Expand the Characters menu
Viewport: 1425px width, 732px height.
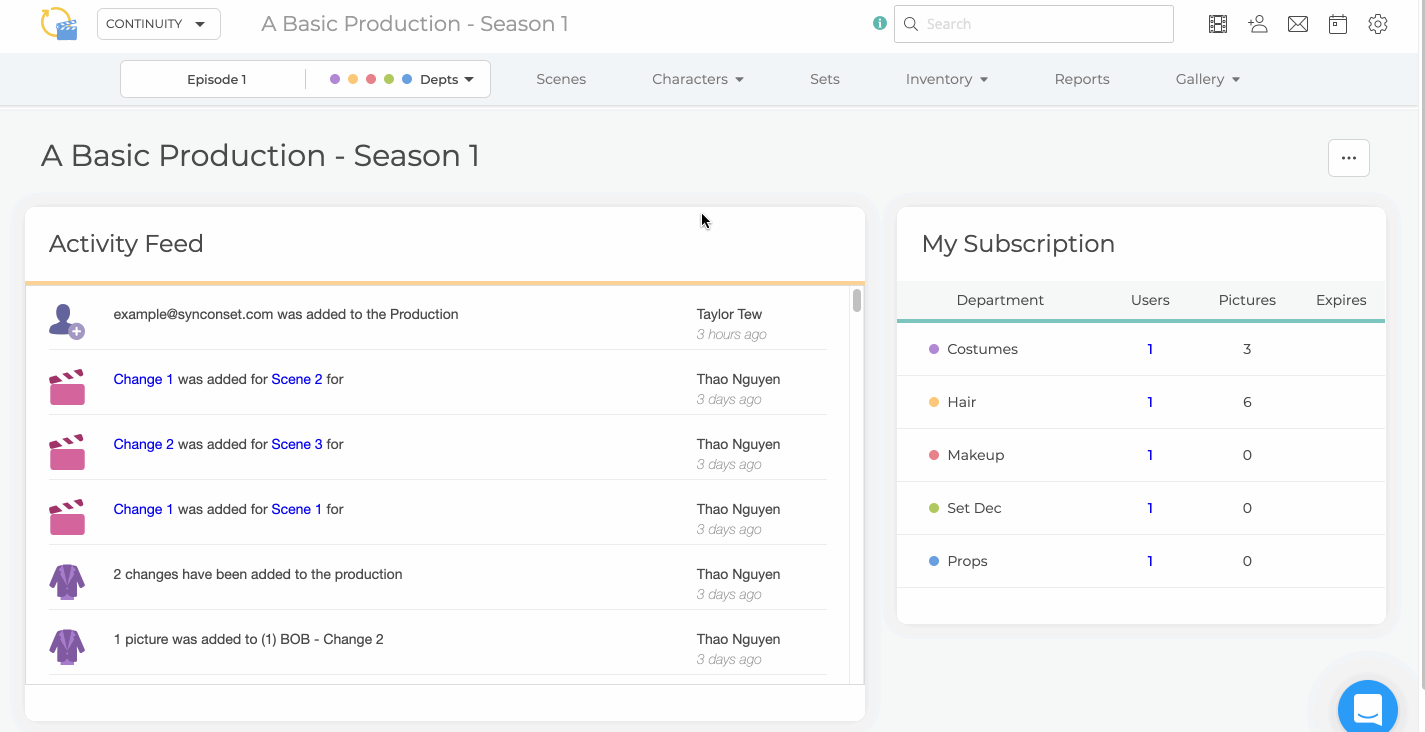(698, 79)
